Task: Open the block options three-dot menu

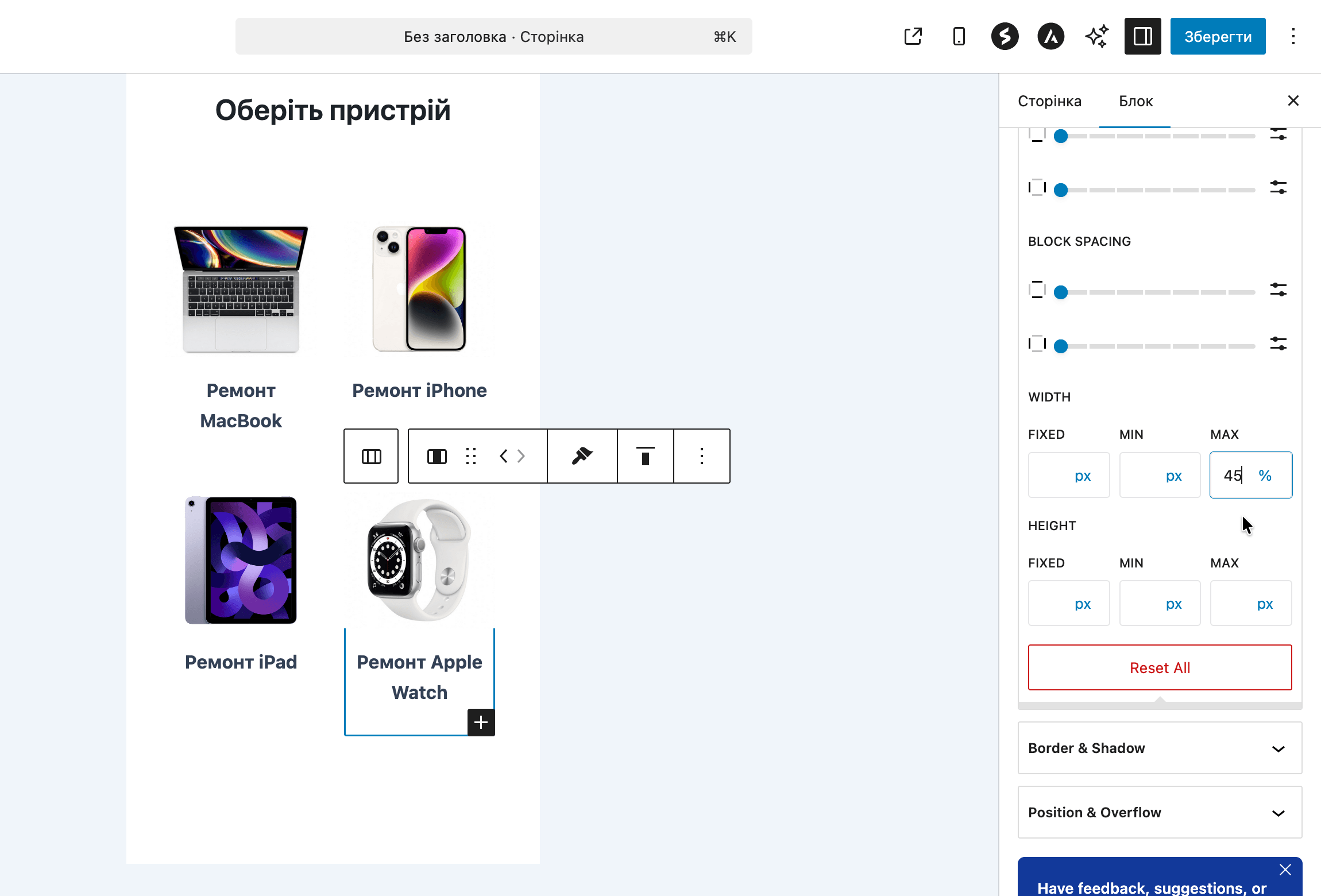Action: pyautogui.click(x=701, y=455)
